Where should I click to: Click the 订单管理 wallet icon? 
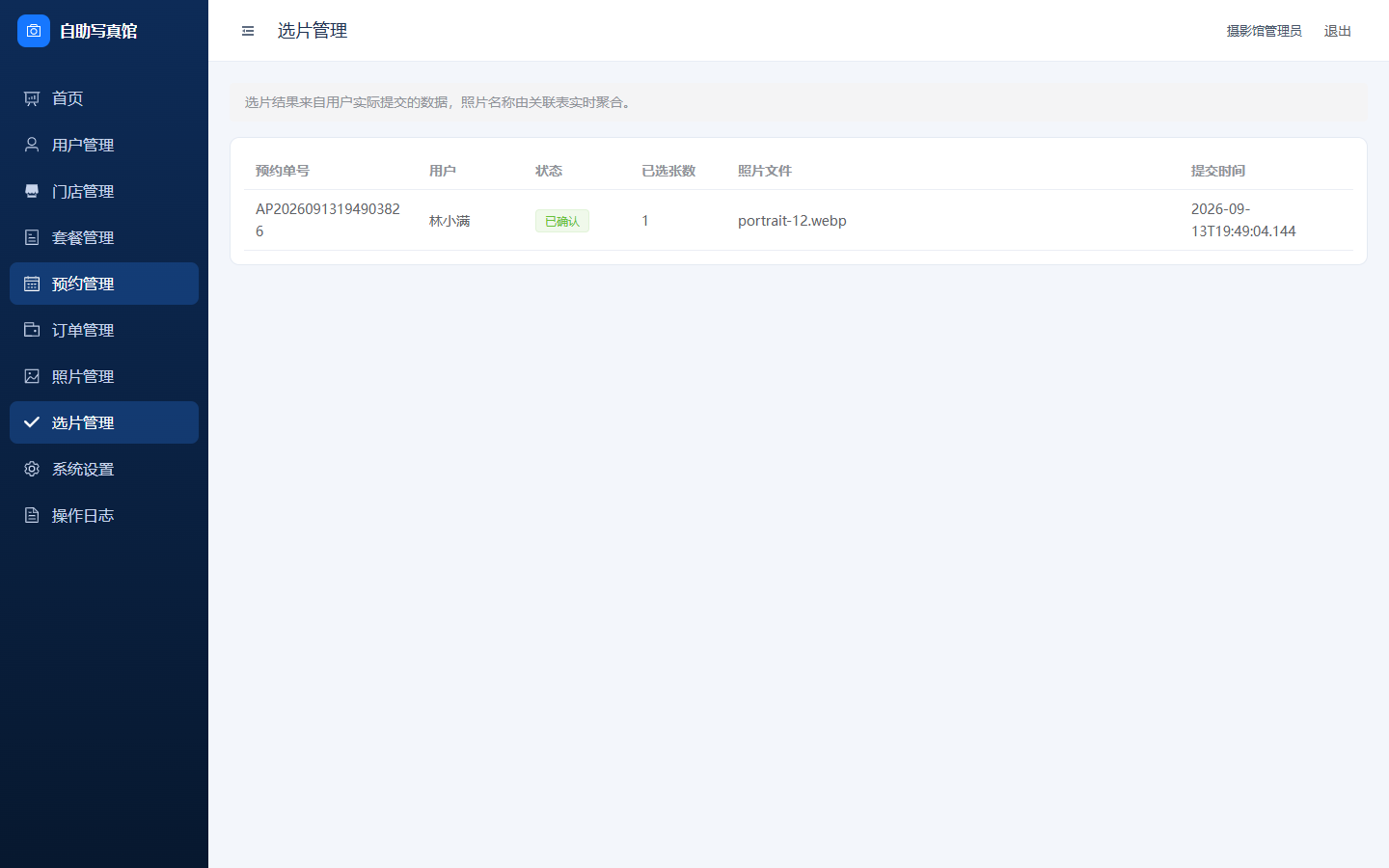[32, 330]
